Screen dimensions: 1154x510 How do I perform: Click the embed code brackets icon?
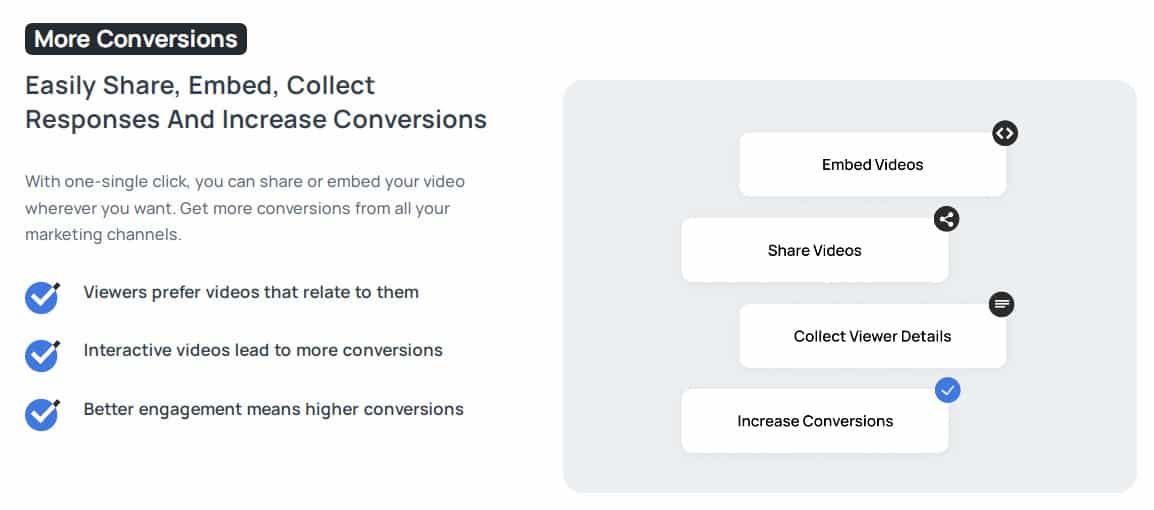[1005, 133]
